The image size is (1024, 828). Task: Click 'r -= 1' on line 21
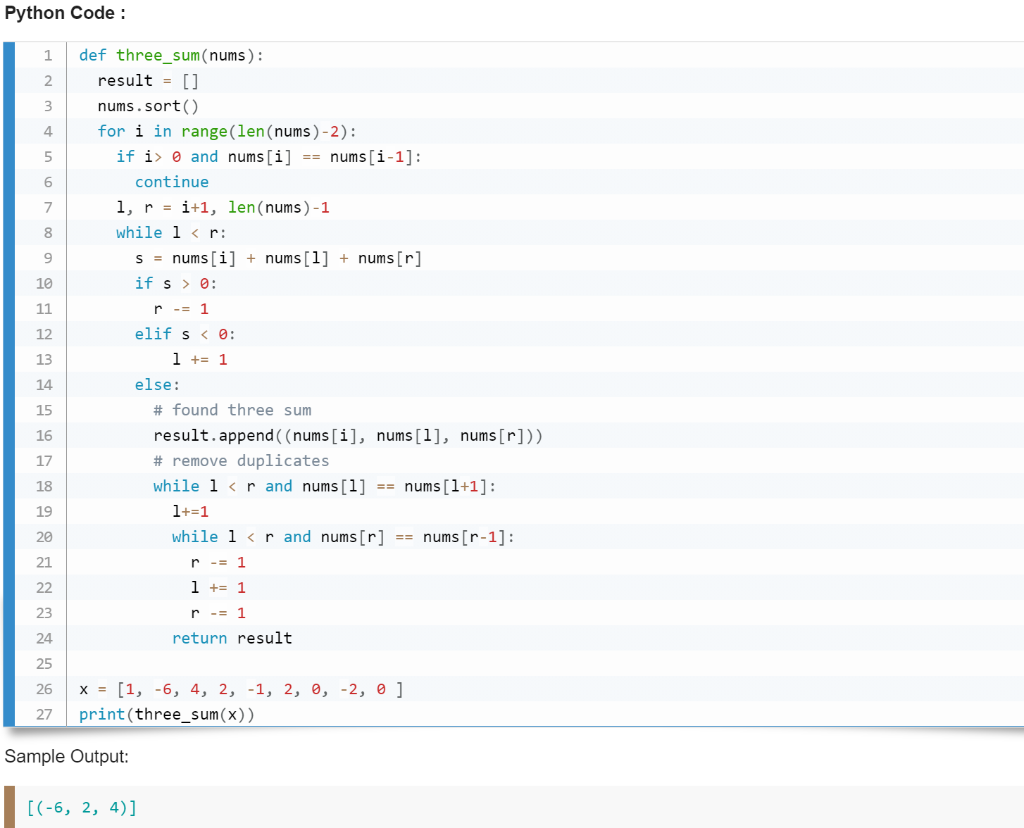pos(218,562)
